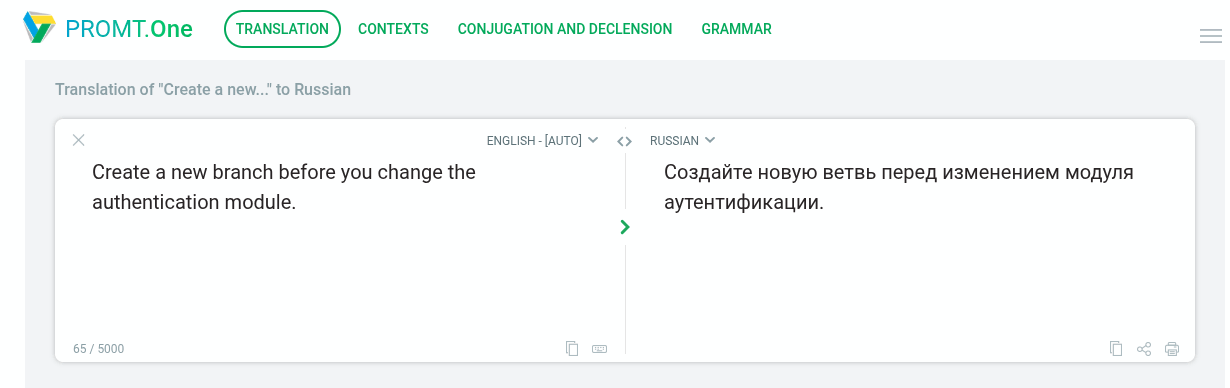Swap languages with the arrows icon
Image resolution: width=1230 pixels, height=388 pixels.
(624, 141)
